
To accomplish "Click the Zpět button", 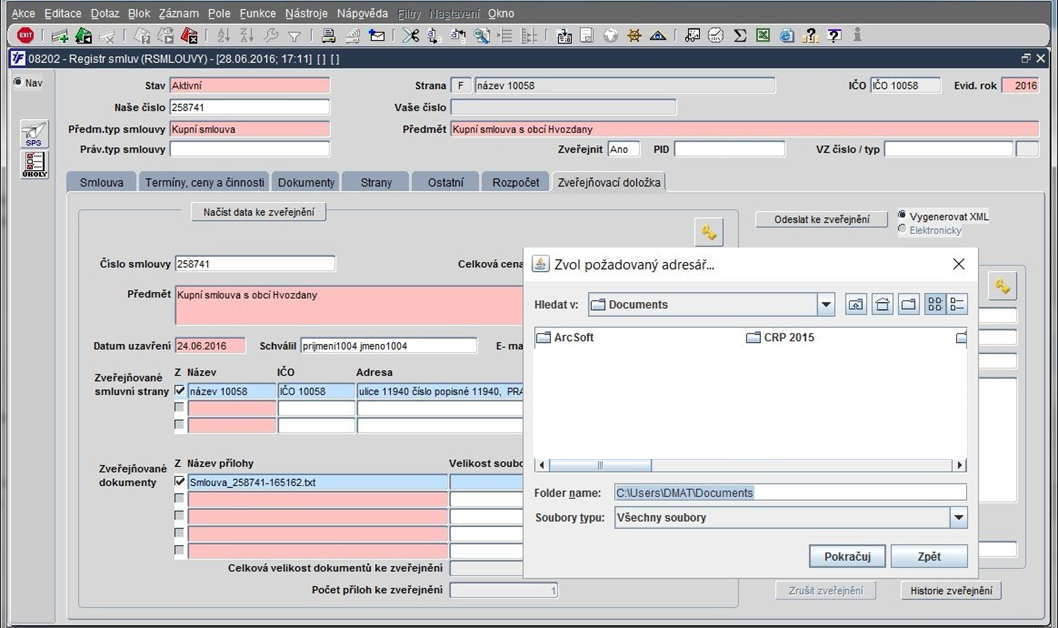I will coord(929,556).
